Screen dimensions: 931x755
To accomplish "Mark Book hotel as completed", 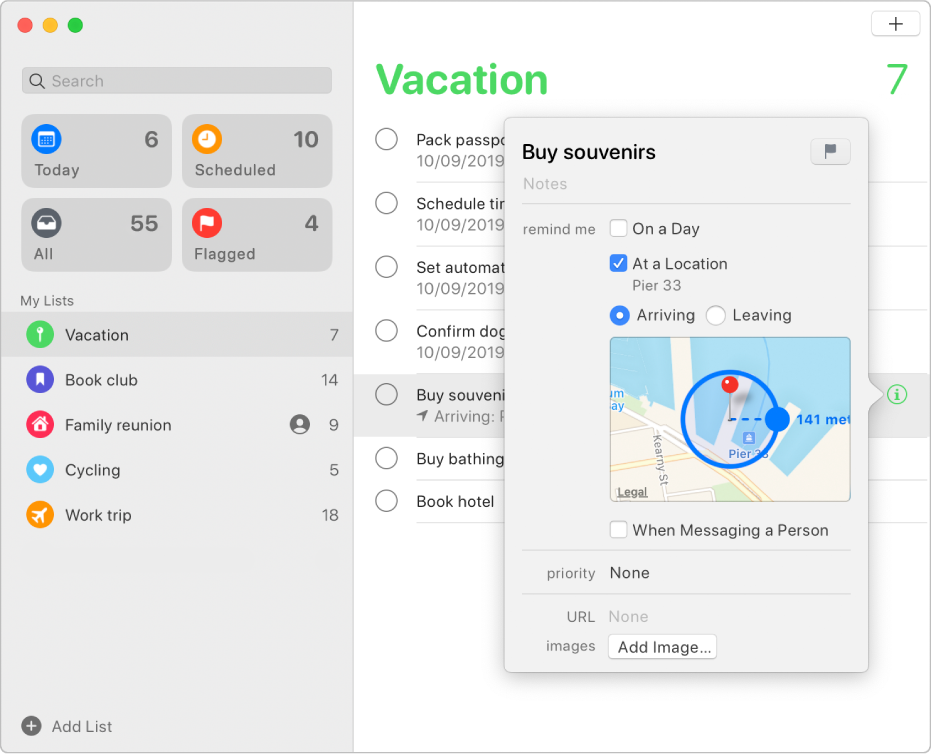I will click(386, 501).
